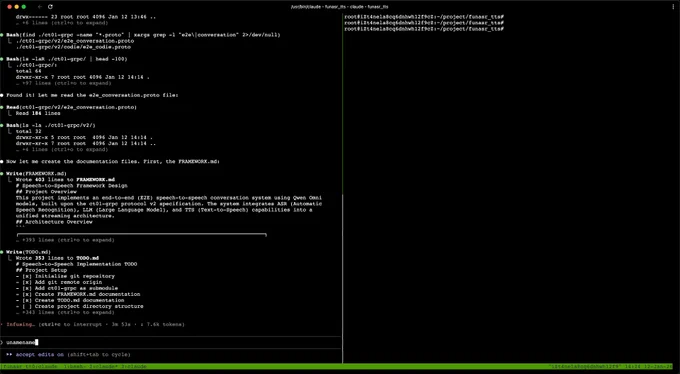Click '[x] Initialize git repository' item
This screenshot has height=374, width=680.
(65, 276)
